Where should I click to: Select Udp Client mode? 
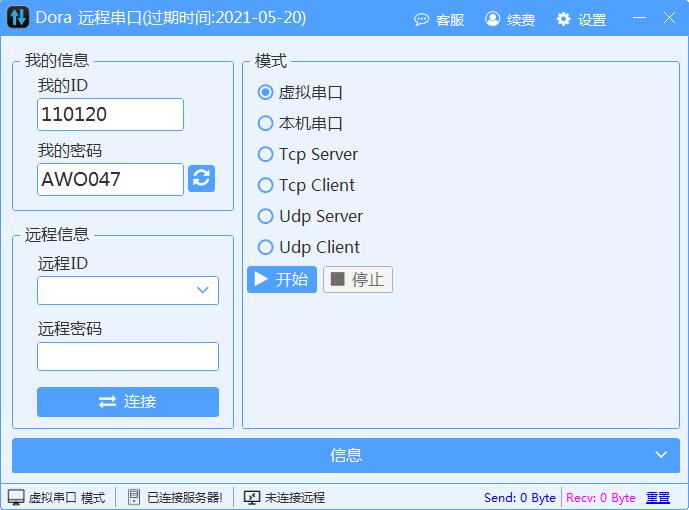pos(309,247)
